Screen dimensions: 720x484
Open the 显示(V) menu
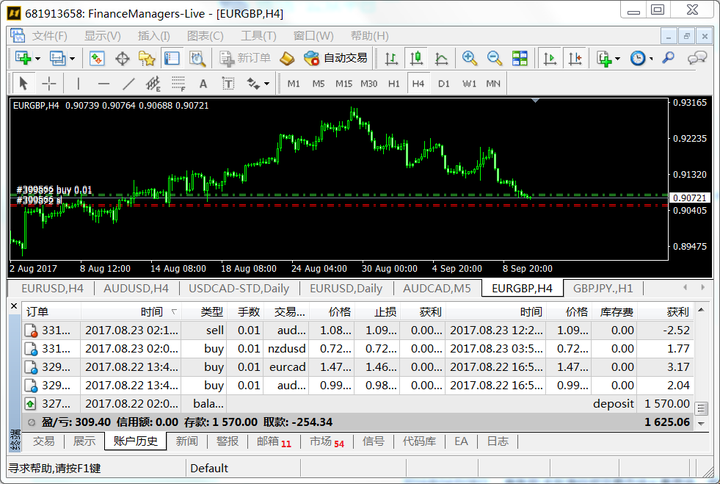pyautogui.click(x=102, y=36)
